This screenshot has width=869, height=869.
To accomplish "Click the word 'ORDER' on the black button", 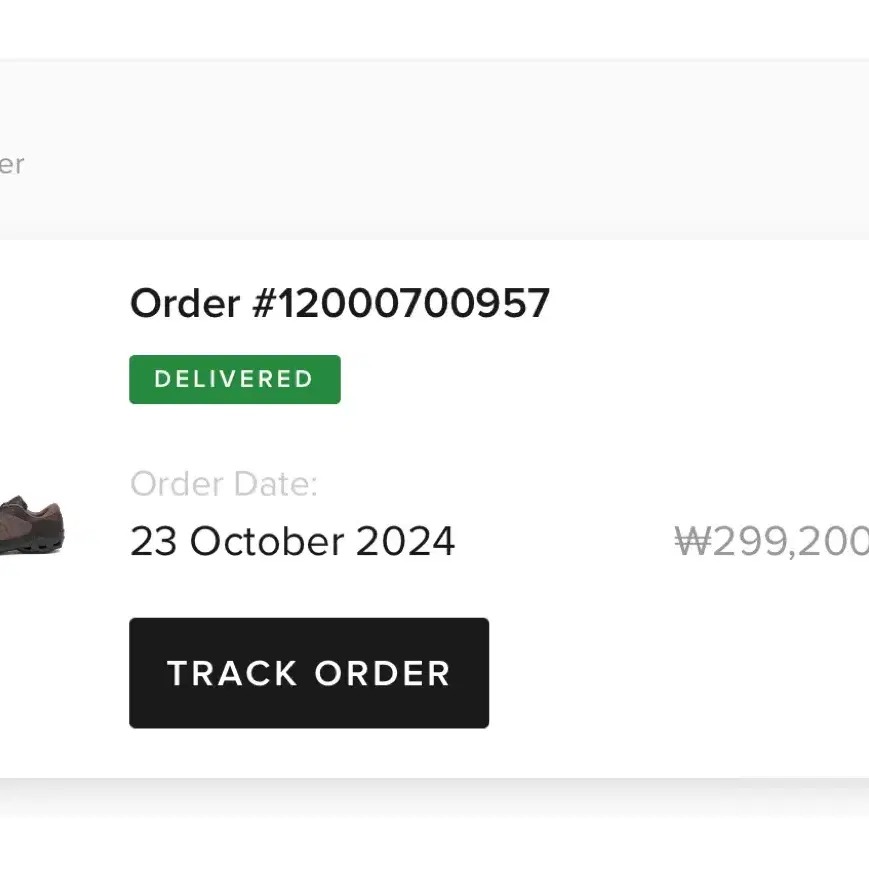I will click(x=382, y=673).
